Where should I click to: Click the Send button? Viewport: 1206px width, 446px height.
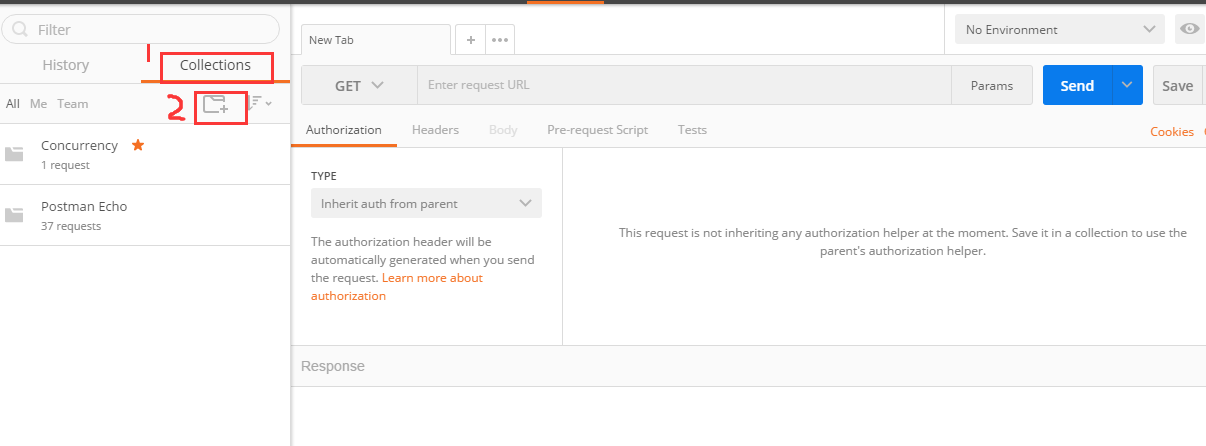point(1077,86)
